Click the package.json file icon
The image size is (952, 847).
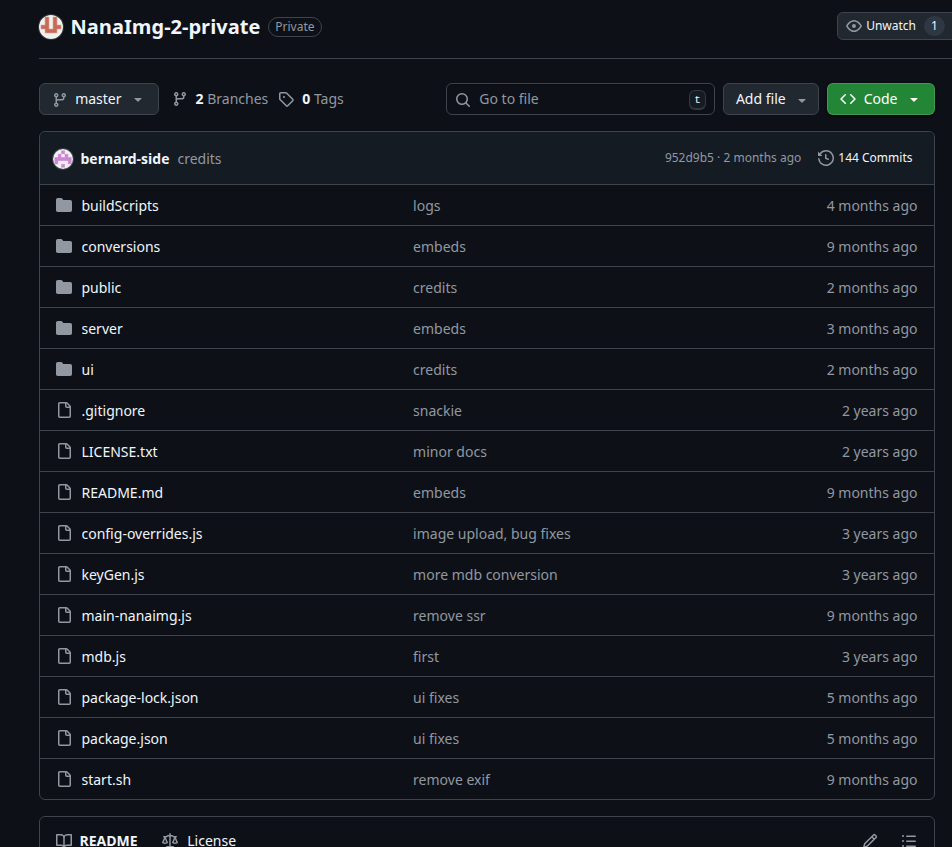[x=64, y=738]
